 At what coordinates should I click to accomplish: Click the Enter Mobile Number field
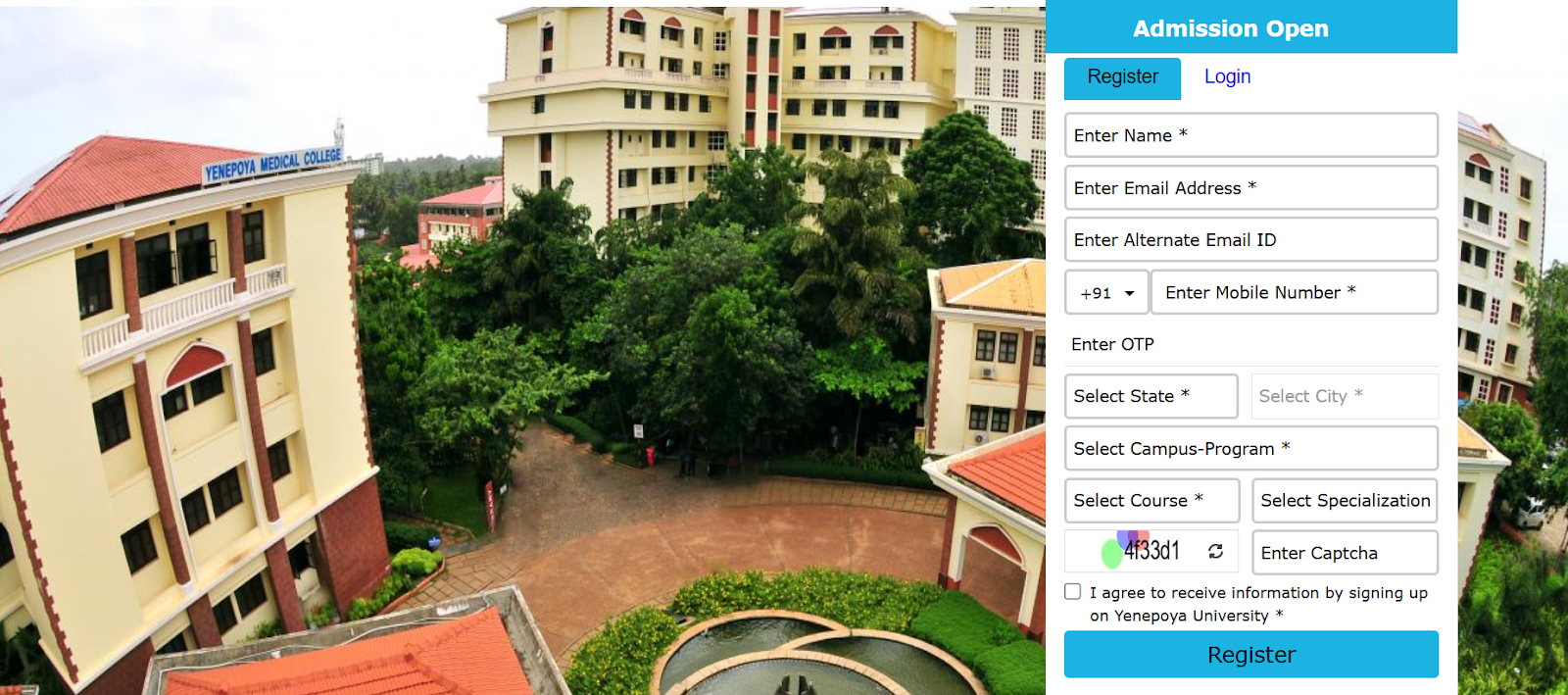pyautogui.click(x=1295, y=292)
